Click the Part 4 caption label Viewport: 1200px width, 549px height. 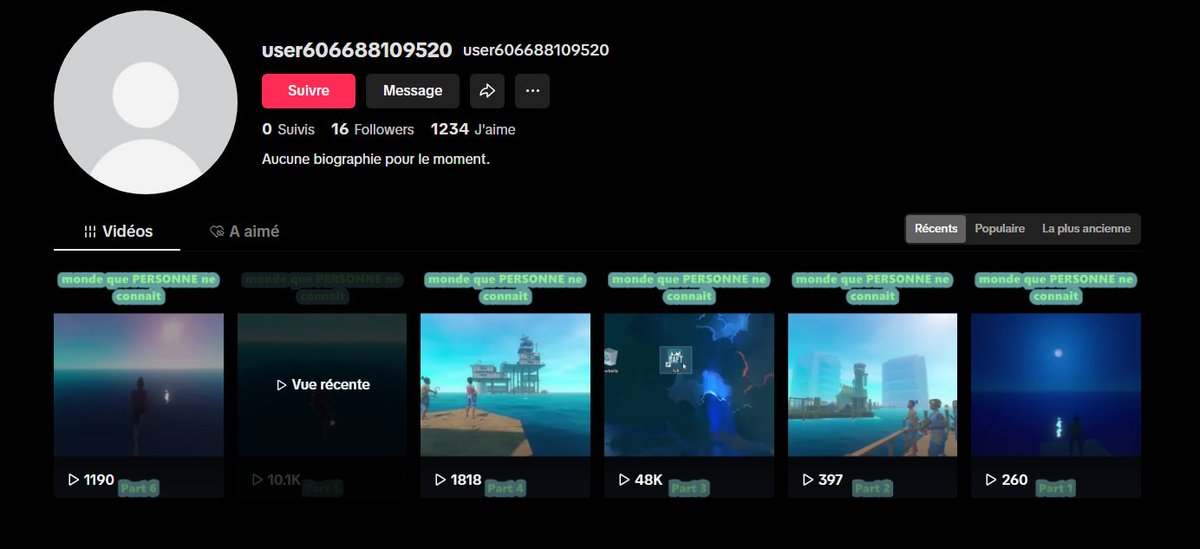[505, 489]
